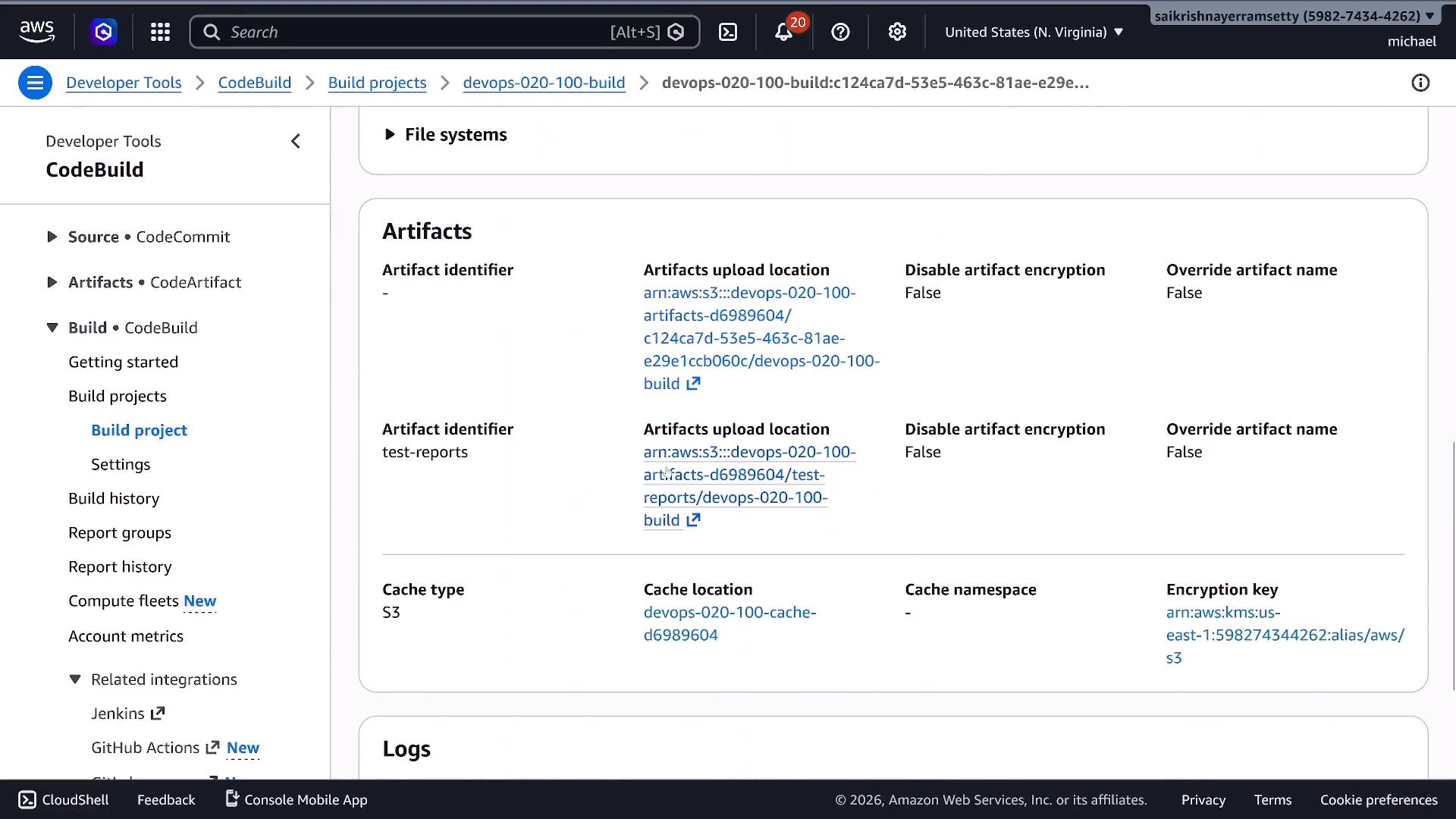Open Account metrics in sidebar
The image size is (1456, 819).
point(126,636)
